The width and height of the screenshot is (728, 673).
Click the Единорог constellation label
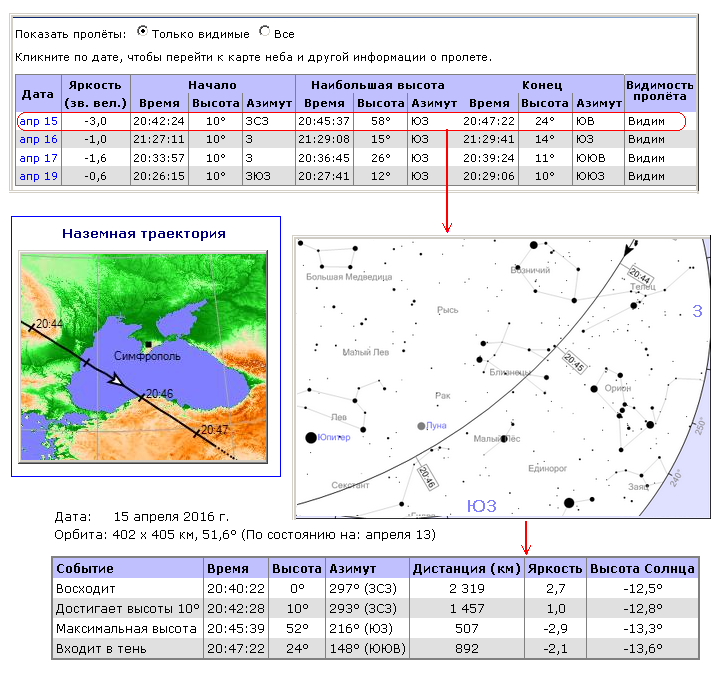pos(548,469)
